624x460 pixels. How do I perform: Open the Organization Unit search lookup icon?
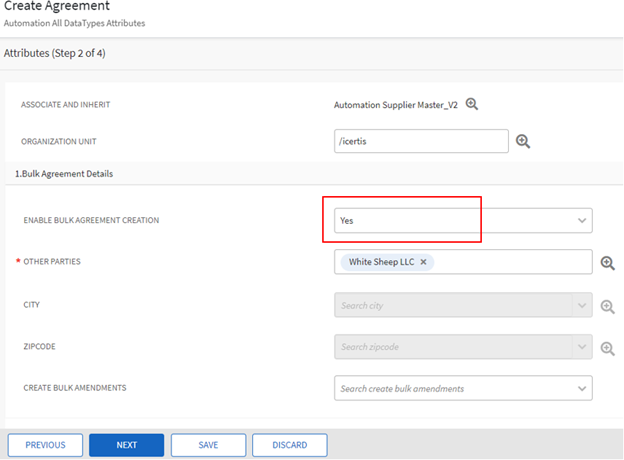[522, 141]
